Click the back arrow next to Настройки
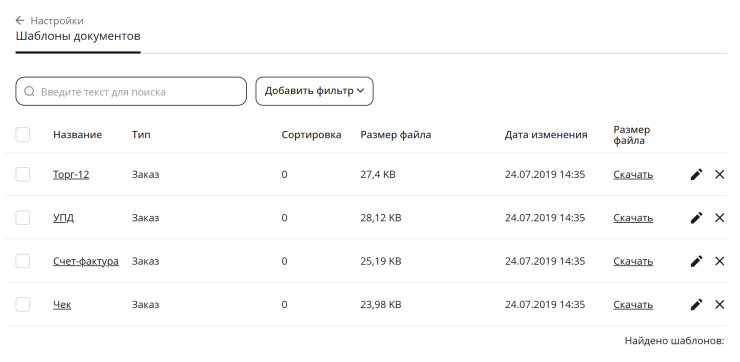 tap(19, 20)
